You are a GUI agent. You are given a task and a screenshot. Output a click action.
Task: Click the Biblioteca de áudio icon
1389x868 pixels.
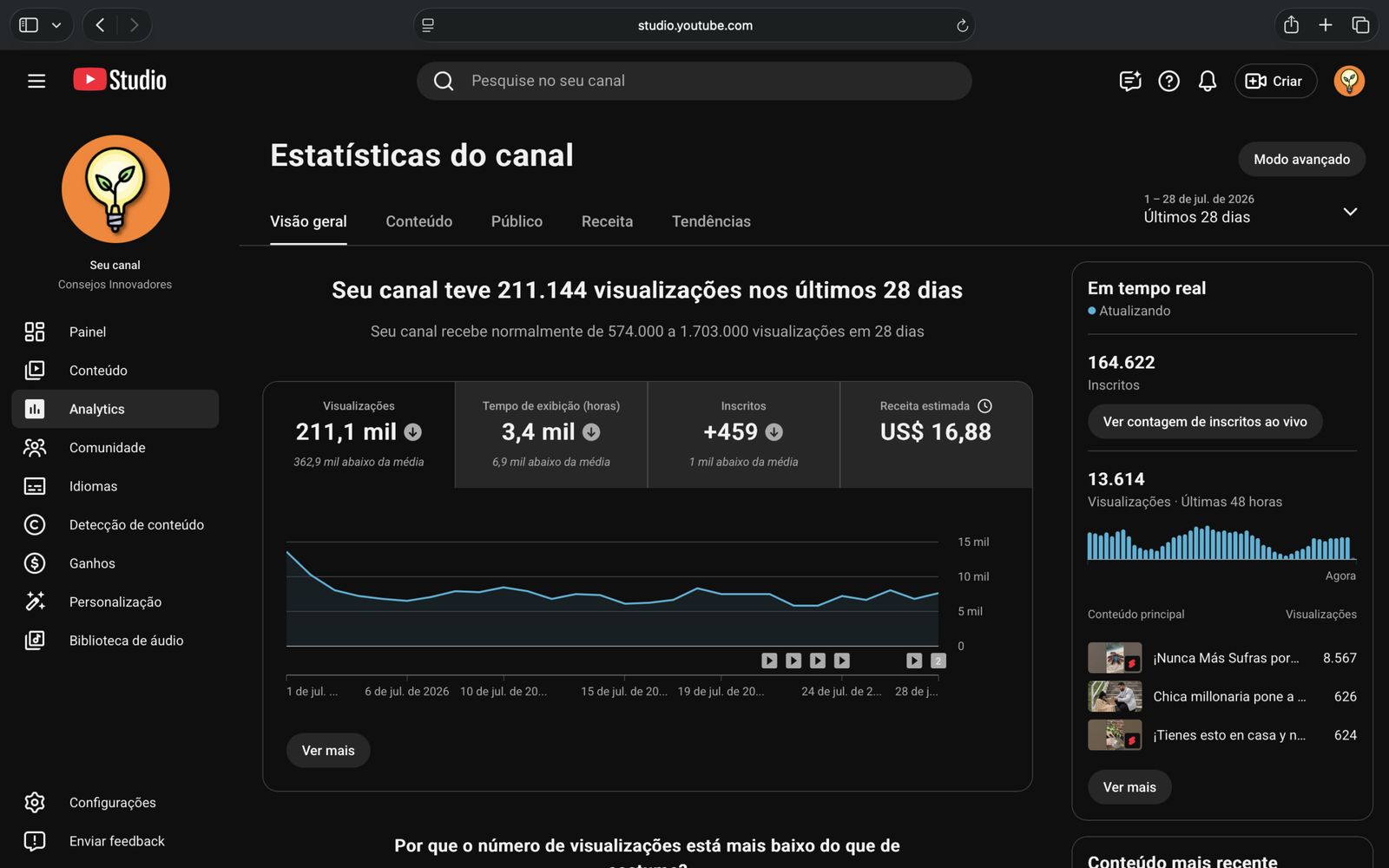tap(35, 641)
